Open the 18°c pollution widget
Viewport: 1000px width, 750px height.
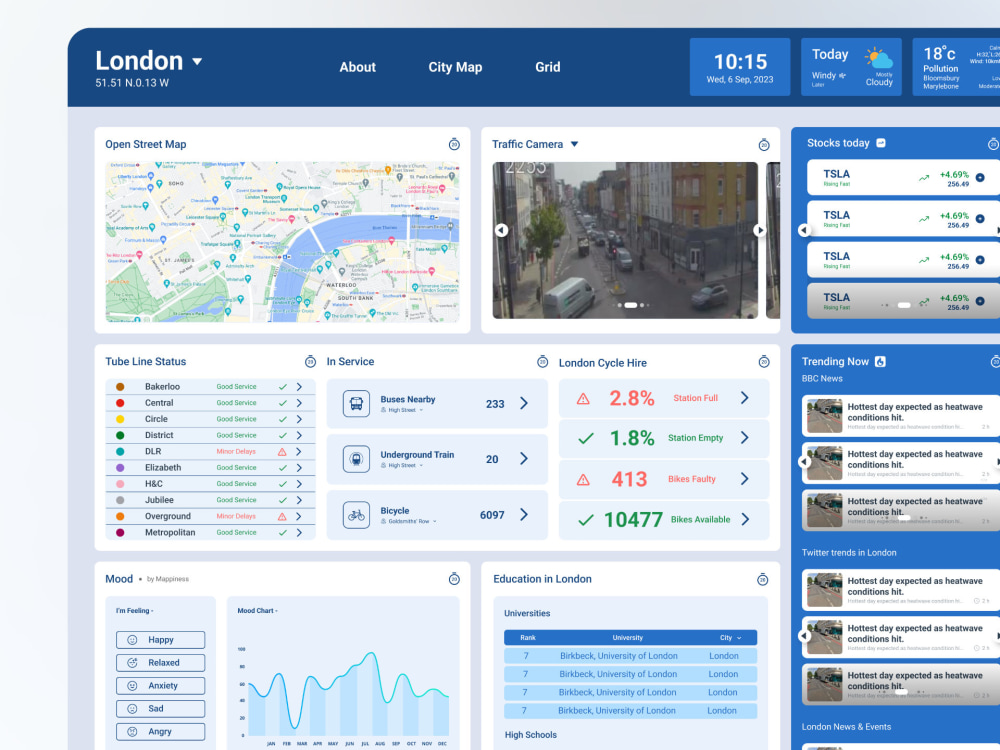[x=956, y=67]
